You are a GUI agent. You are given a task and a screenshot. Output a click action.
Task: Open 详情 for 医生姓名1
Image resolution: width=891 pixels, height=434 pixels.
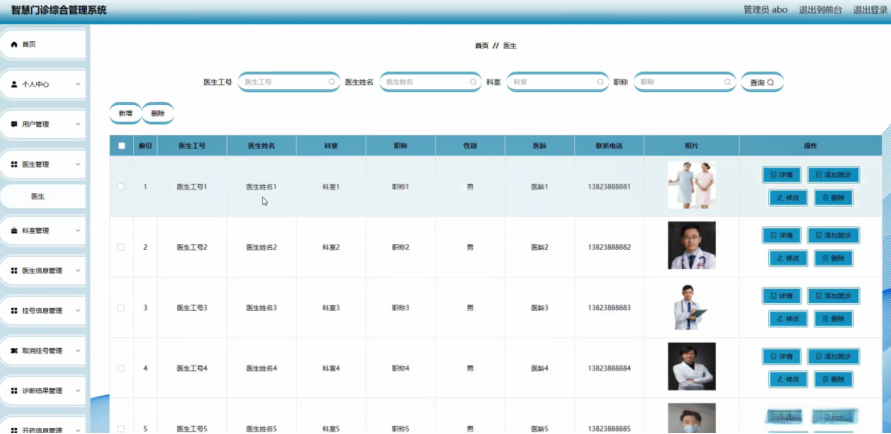pos(781,174)
